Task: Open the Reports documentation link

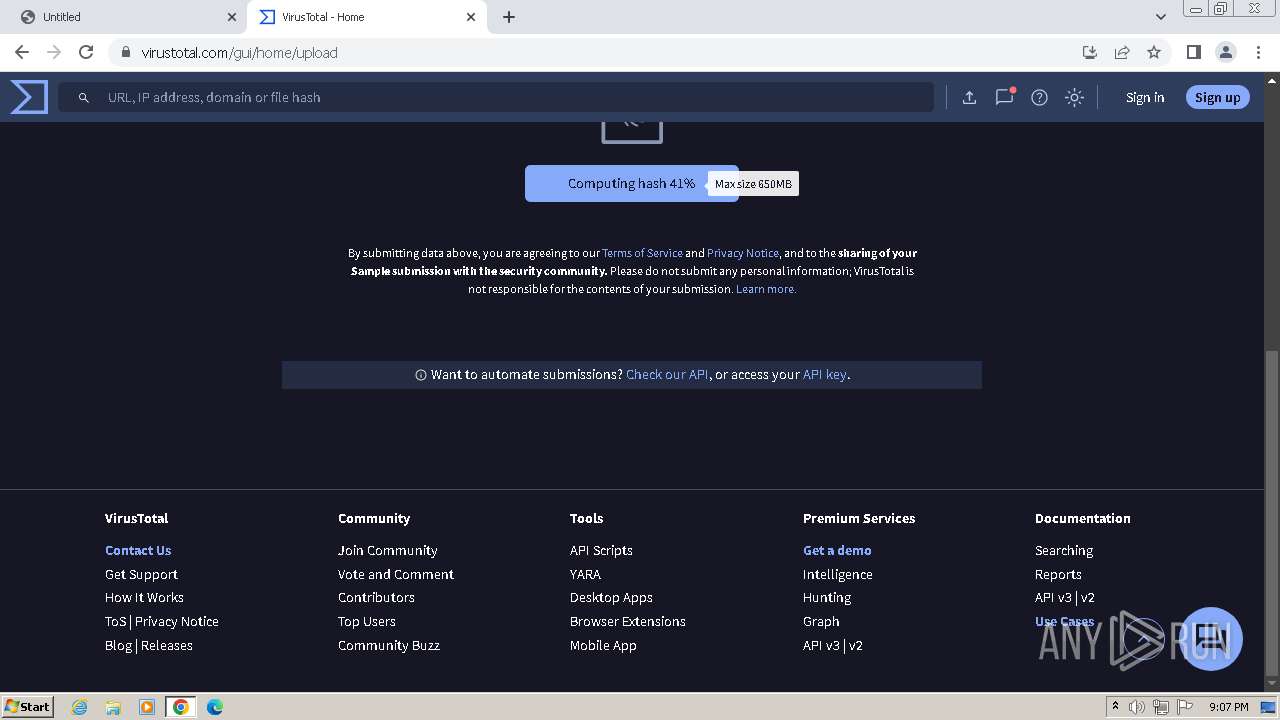Action: 1058,574
